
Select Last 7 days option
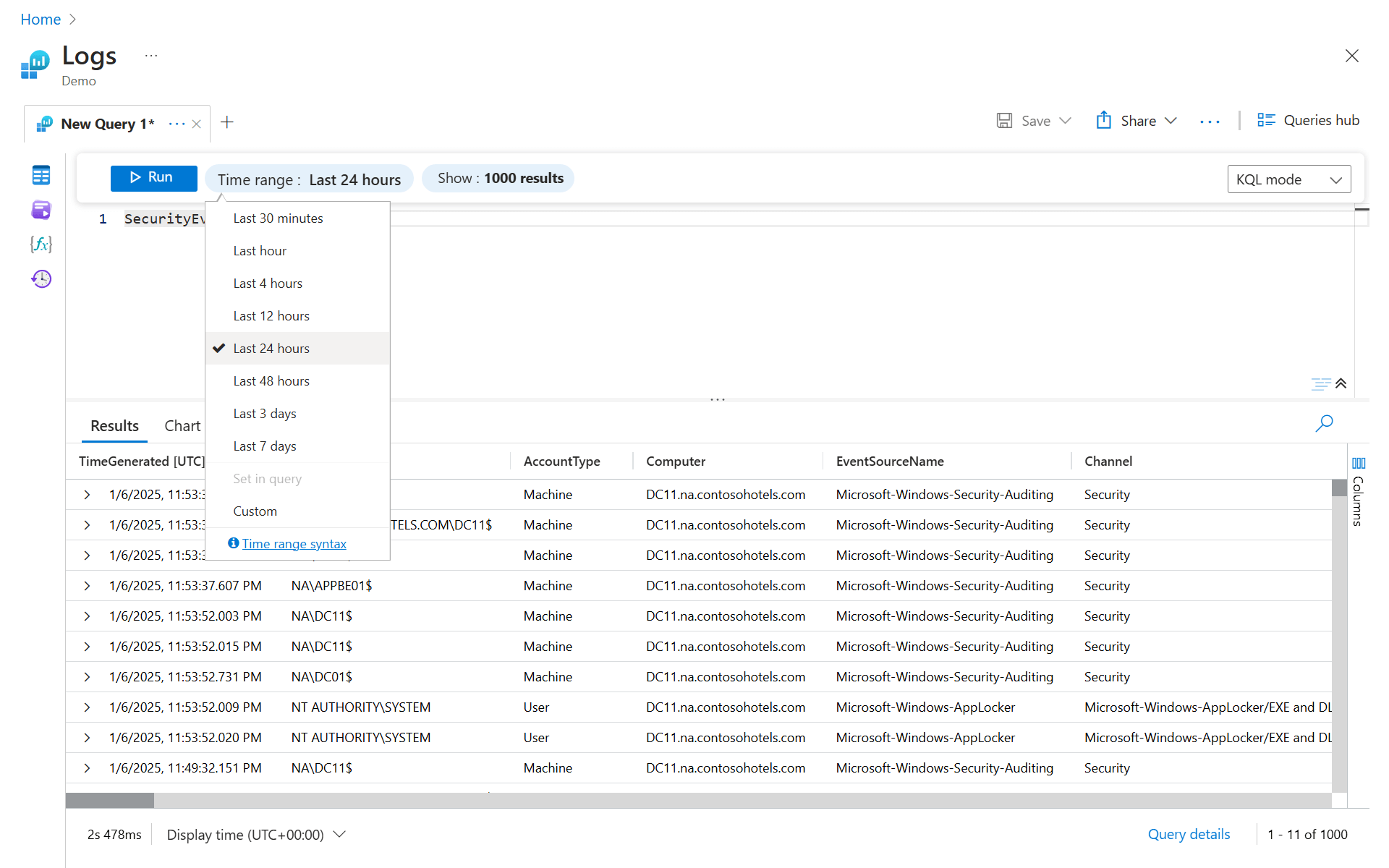pyautogui.click(x=265, y=446)
